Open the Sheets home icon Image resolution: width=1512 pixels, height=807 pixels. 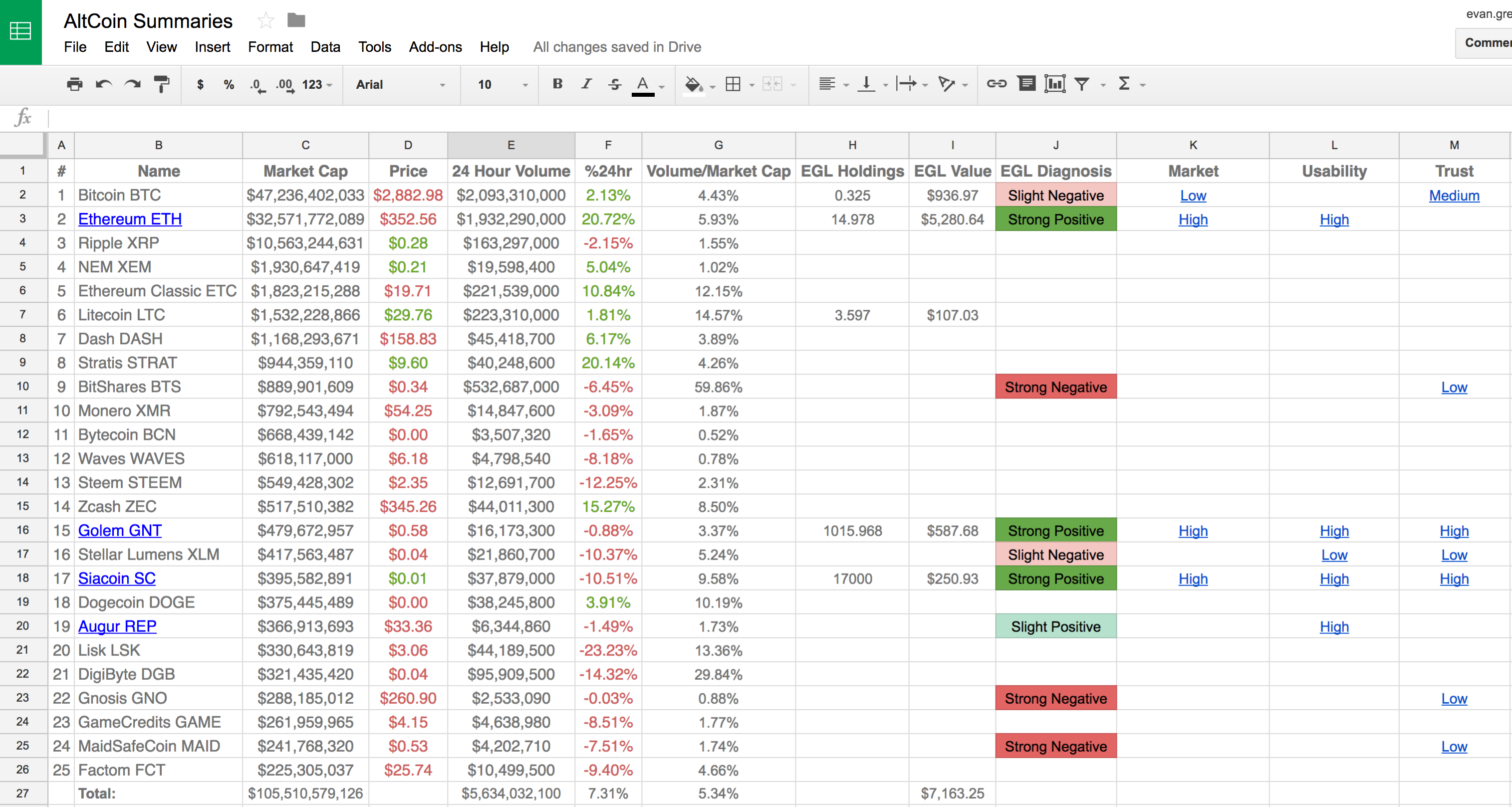coord(20,31)
